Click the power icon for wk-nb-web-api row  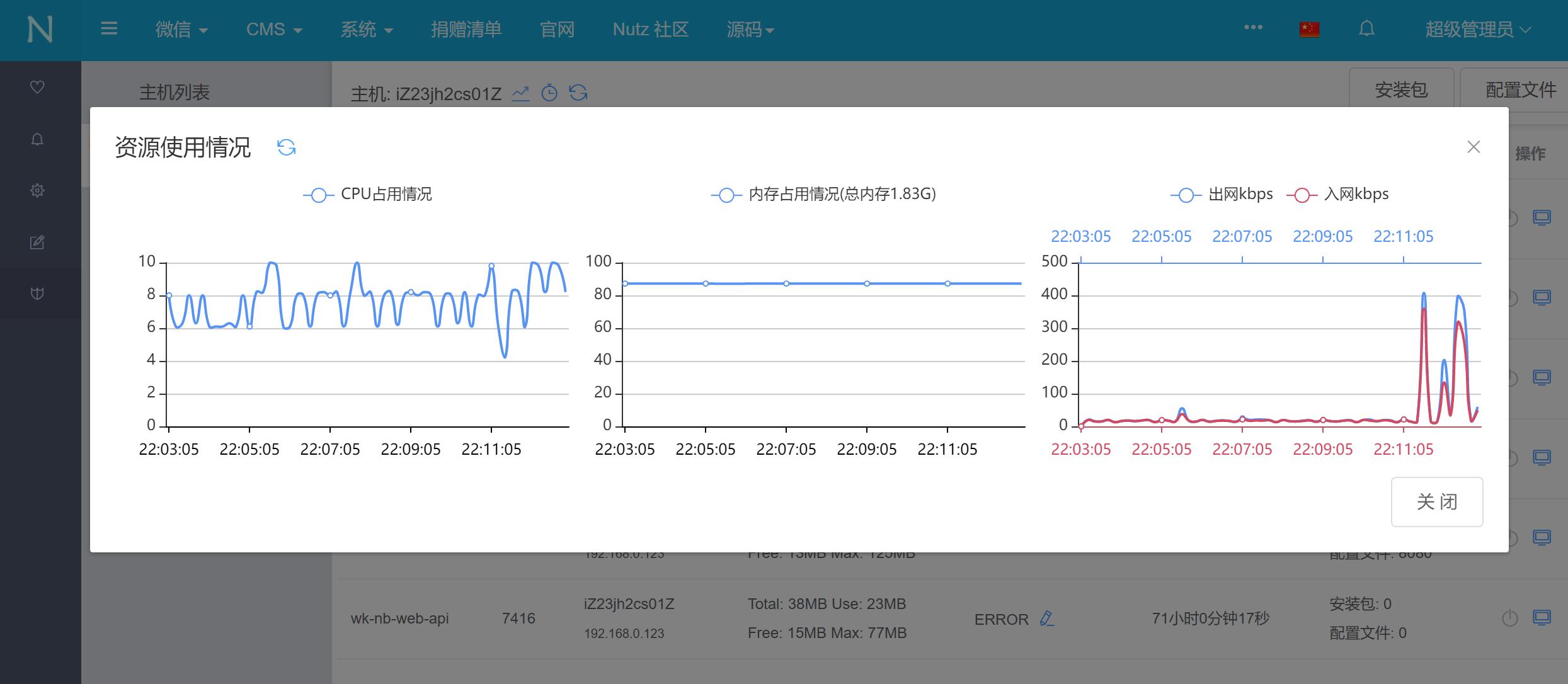pyautogui.click(x=1510, y=618)
